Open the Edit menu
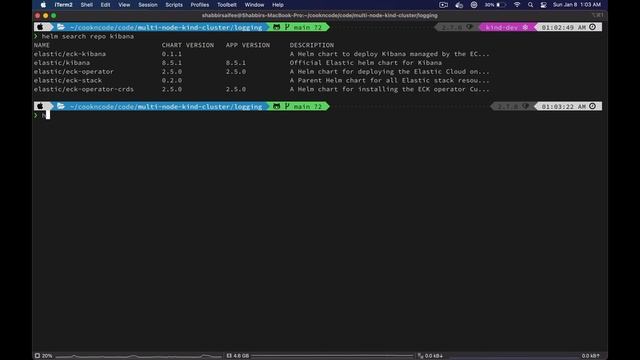The height and width of the screenshot is (360, 640). (x=105, y=5)
